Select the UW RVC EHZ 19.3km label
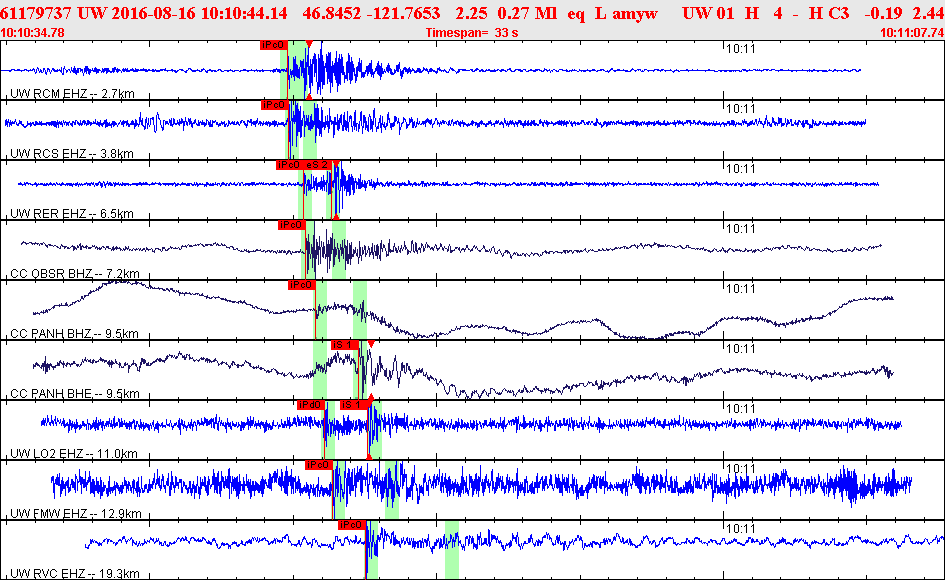 click(x=75, y=573)
